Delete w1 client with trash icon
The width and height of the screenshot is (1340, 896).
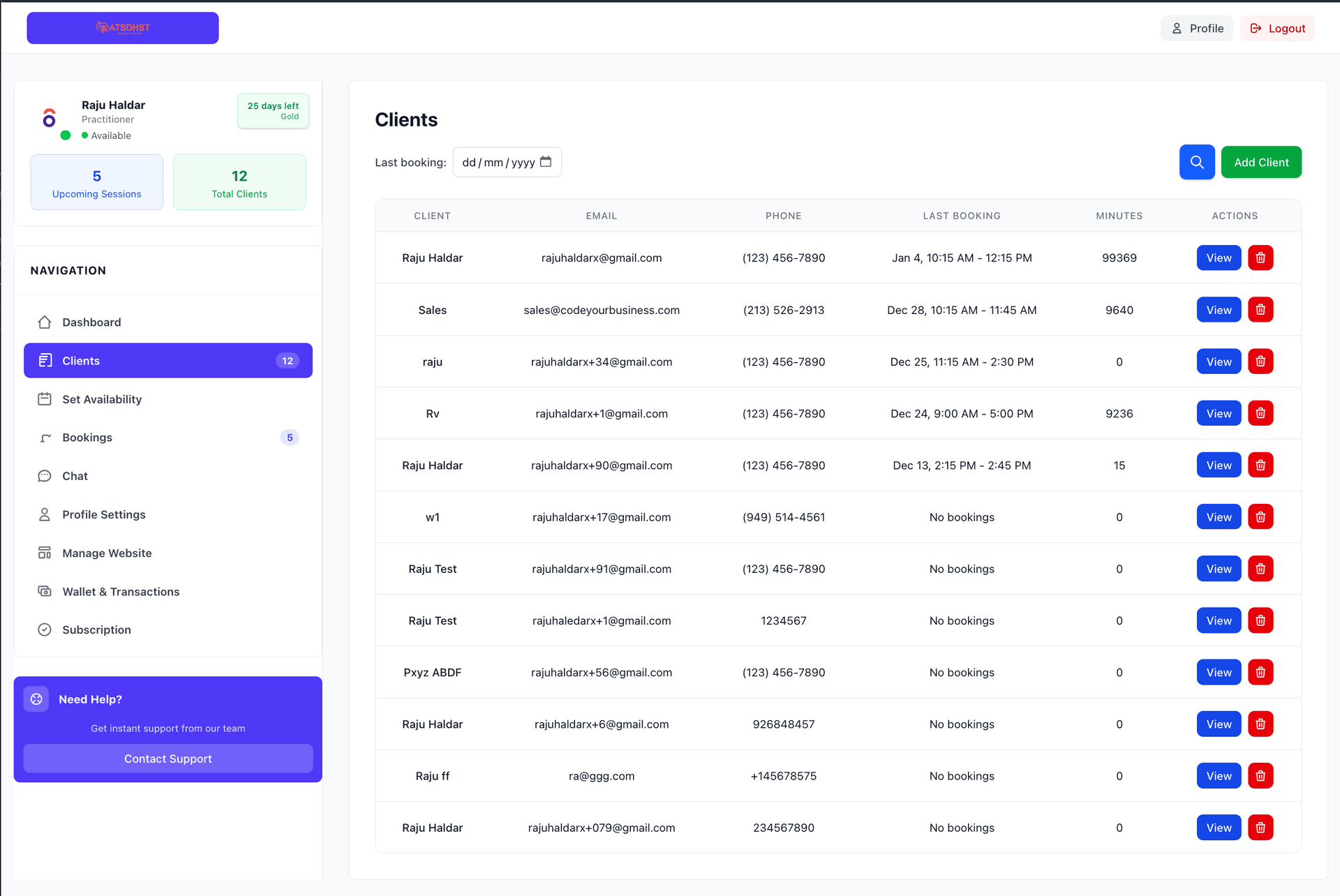[1260, 517]
